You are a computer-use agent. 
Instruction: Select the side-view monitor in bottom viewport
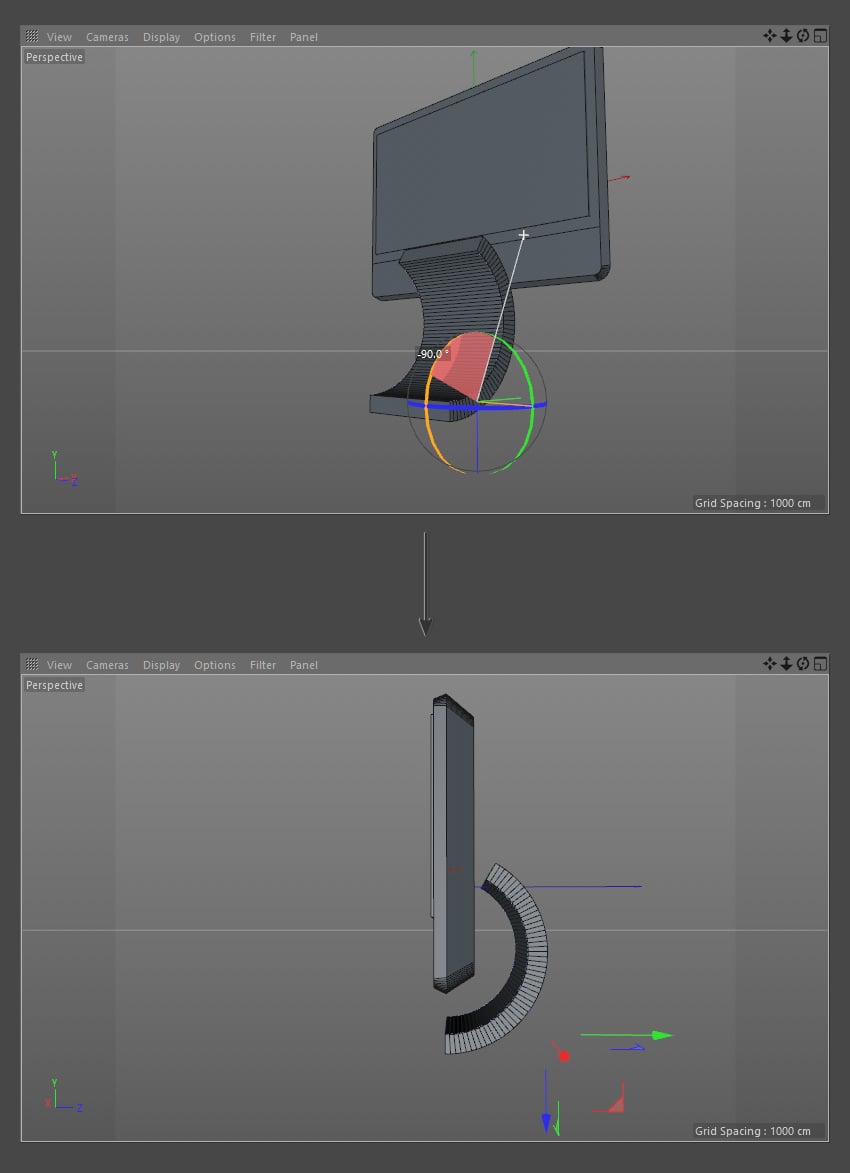[x=453, y=844]
